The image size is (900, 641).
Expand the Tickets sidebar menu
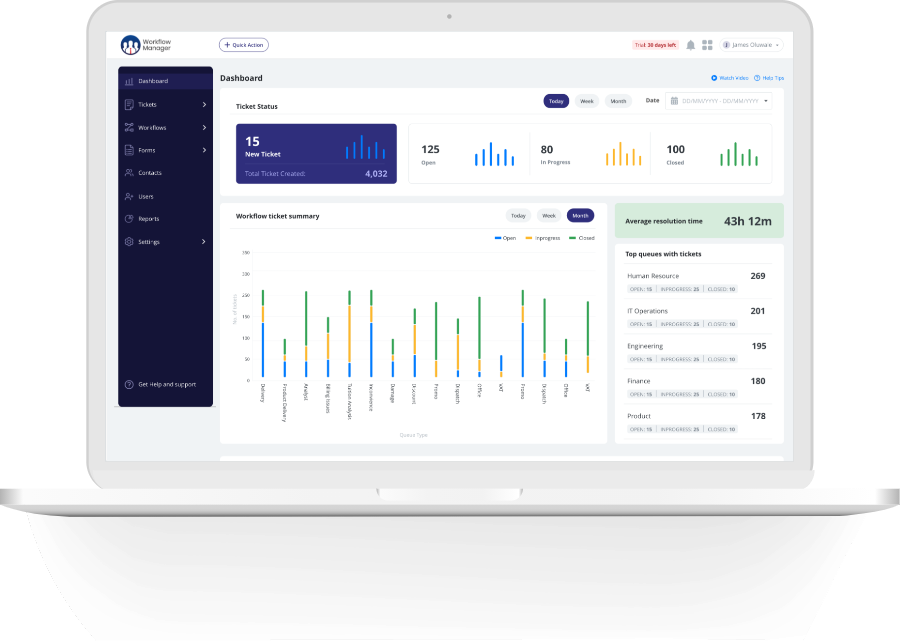(x=165, y=104)
